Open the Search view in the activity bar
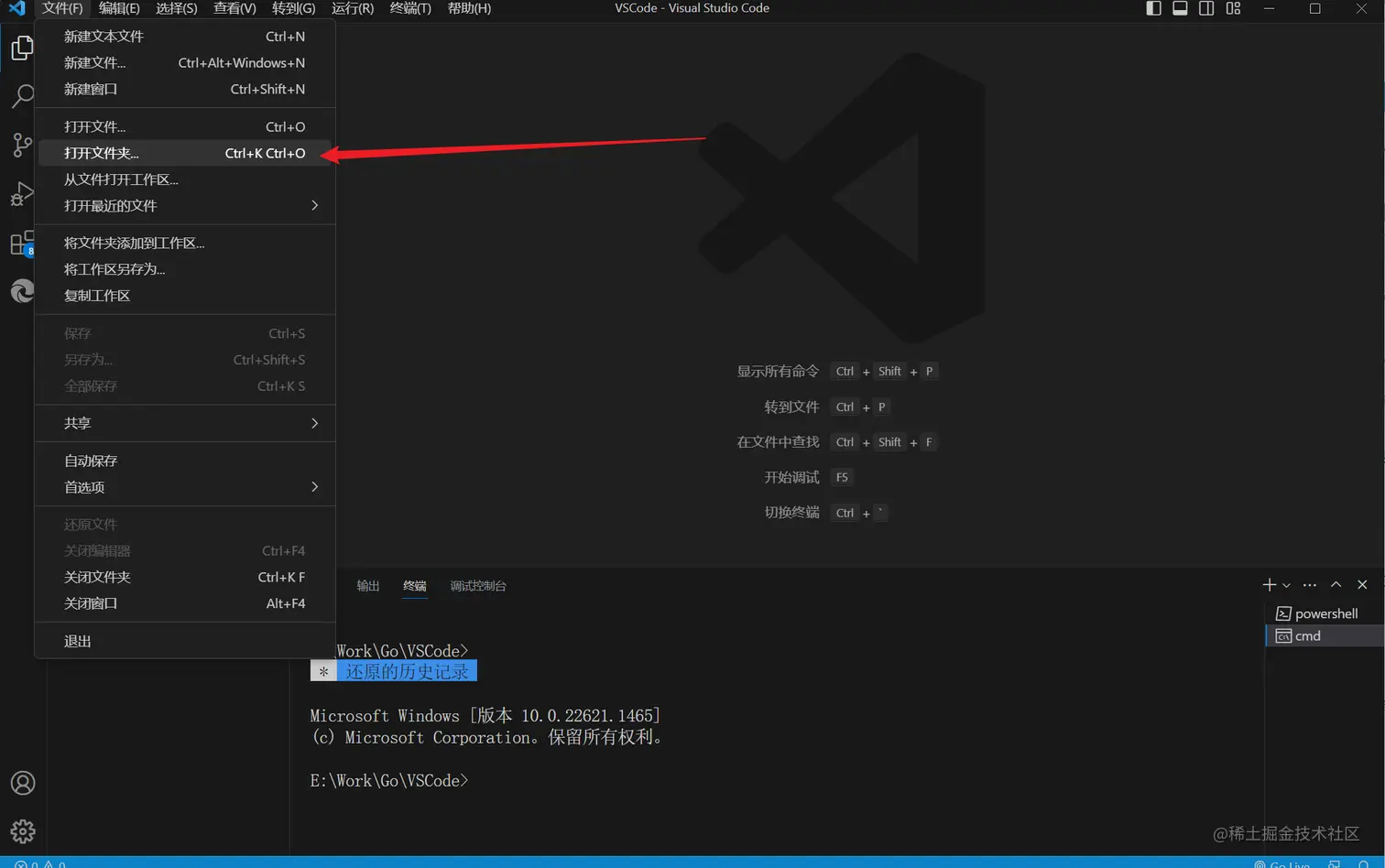The height and width of the screenshot is (868, 1385). pyautogui.click(x=22, y=95)
